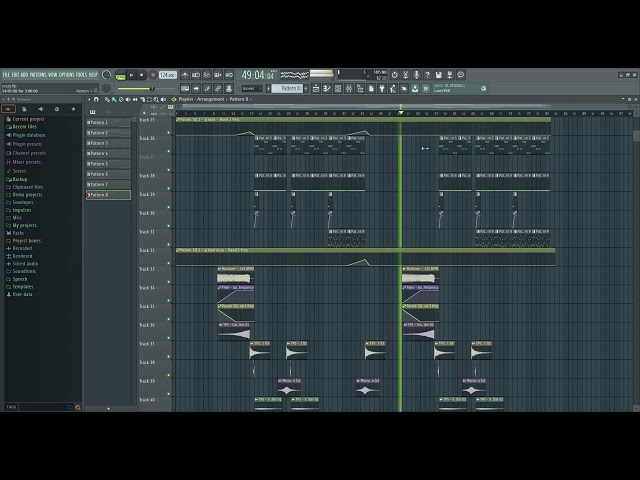Open the playlist options menu arrow
This screenshot has height=480, width=640.
(x=89, y=100)
